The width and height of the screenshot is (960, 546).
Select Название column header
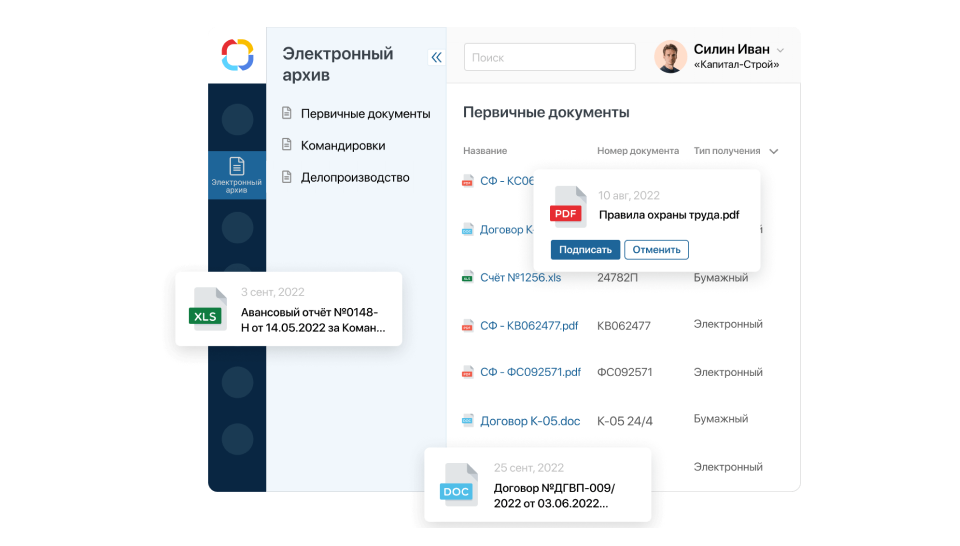point(485,151)
